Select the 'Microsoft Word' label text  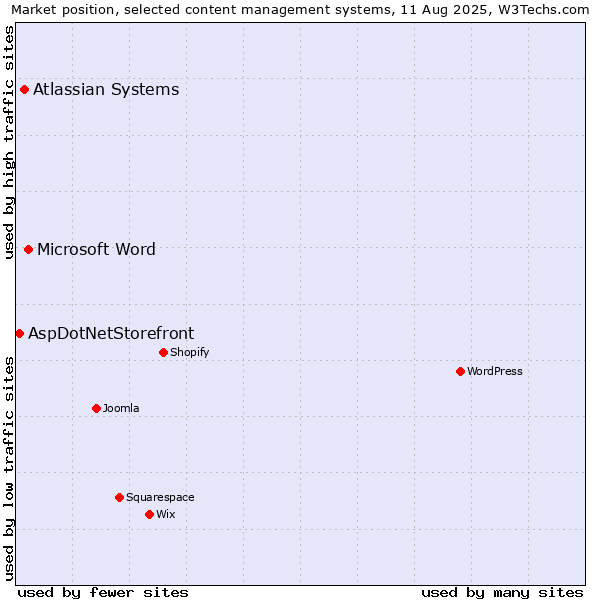(96, 249)
